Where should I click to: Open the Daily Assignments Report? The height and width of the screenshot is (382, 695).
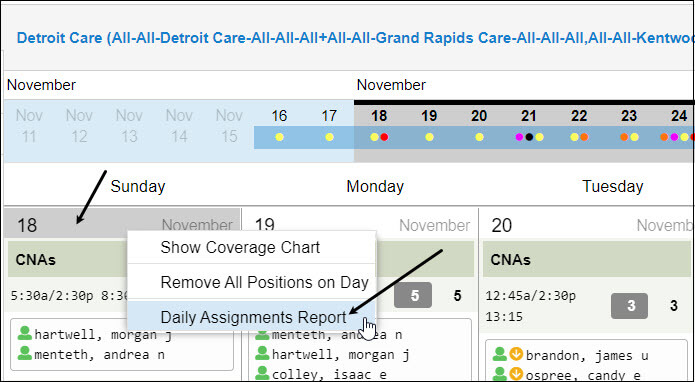pos(251,317)
